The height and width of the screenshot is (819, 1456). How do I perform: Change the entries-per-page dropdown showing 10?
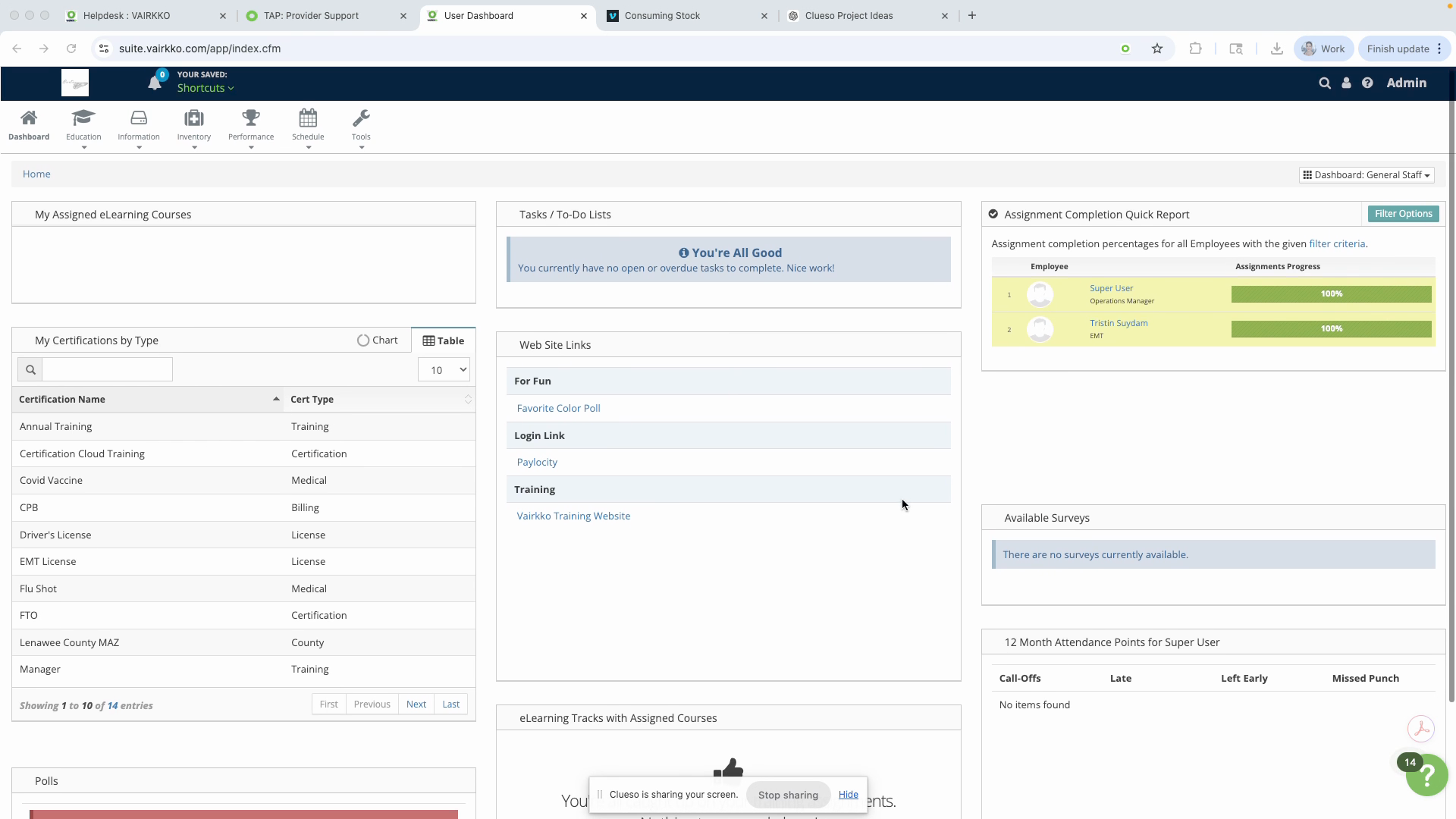(444, 370)
